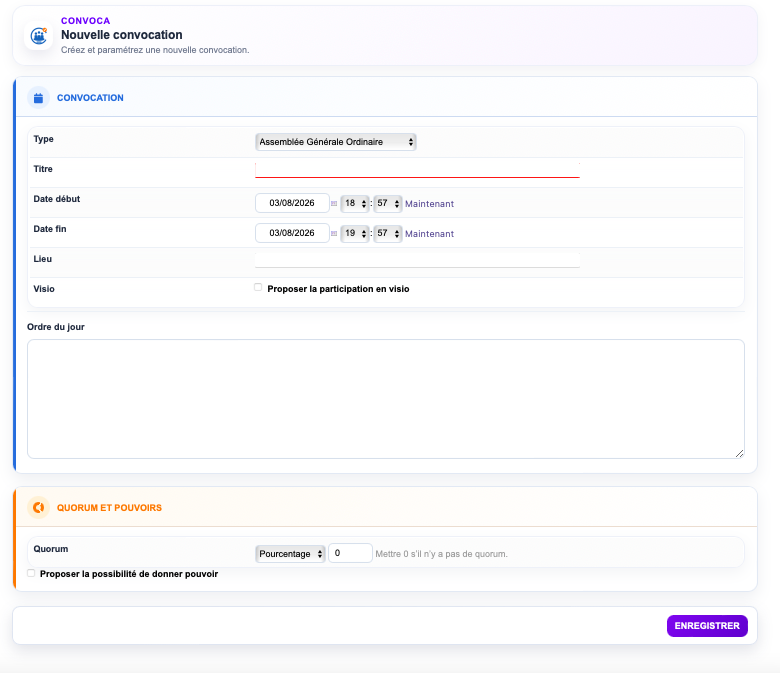This screenshot has height=673, width=780.
Task: Open the Quorum Pourcentage dropdown
Action: pyautogui.click(x=290, y=554)
